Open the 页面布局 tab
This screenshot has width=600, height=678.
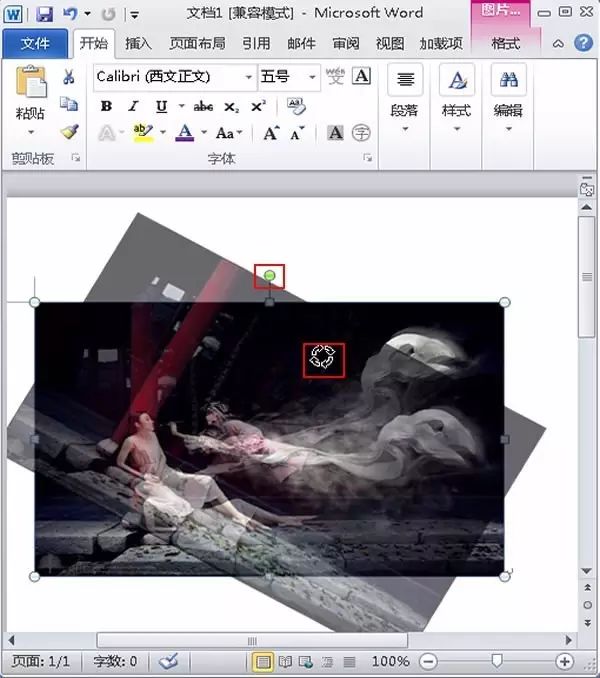(197, 43)
